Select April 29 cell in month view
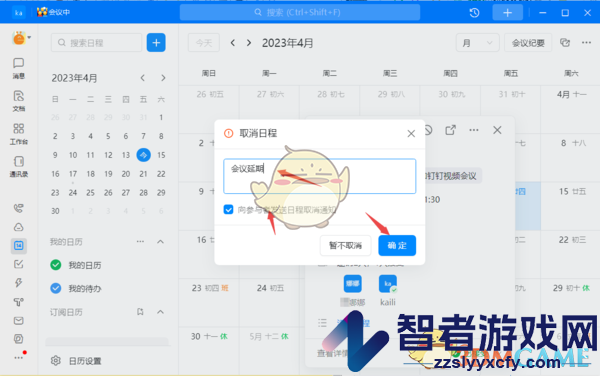Screen dimensions: 600x376 point(570,303)
